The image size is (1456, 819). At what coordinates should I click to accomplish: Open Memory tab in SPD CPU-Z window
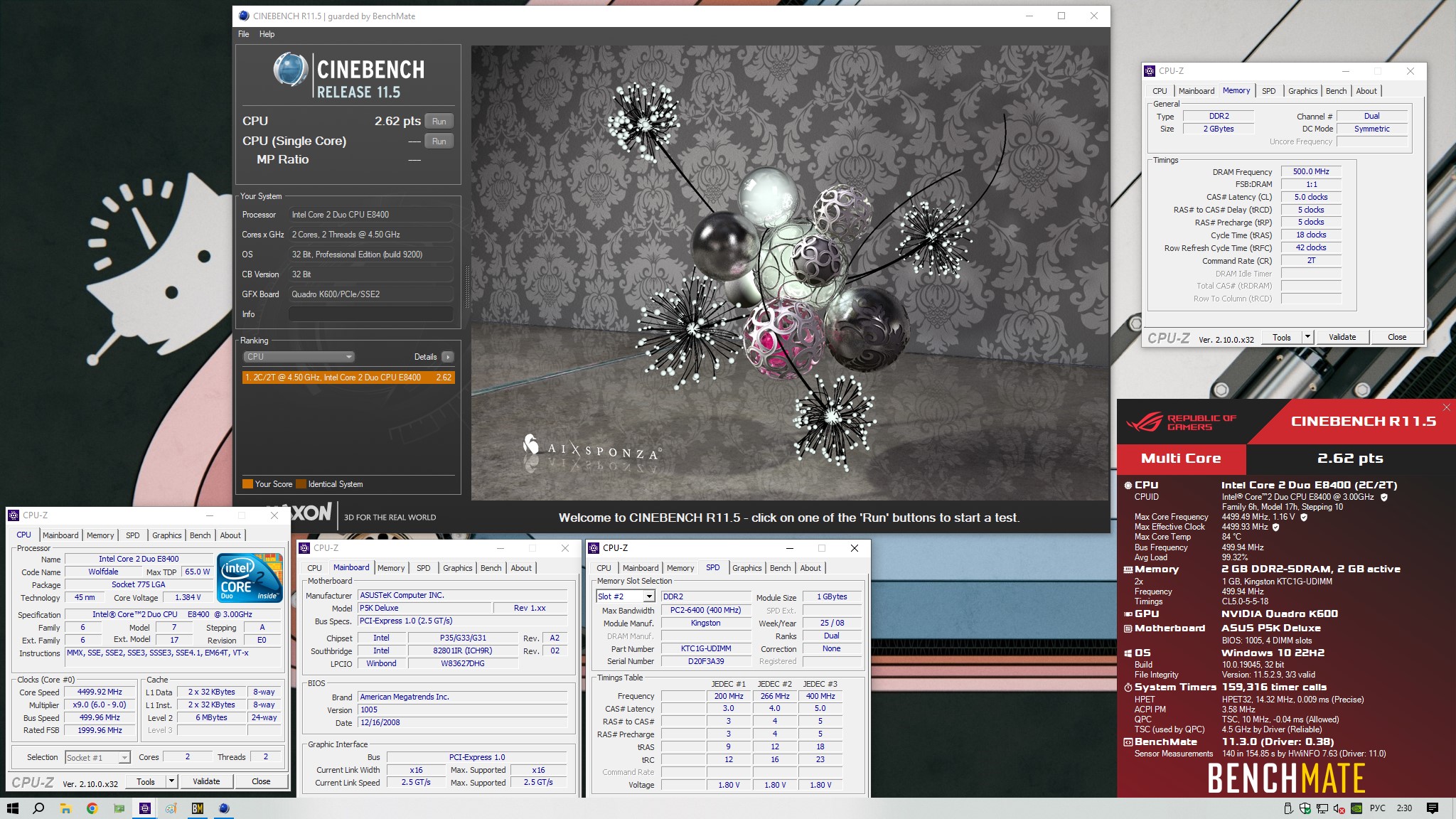click(x=680, y=568)
